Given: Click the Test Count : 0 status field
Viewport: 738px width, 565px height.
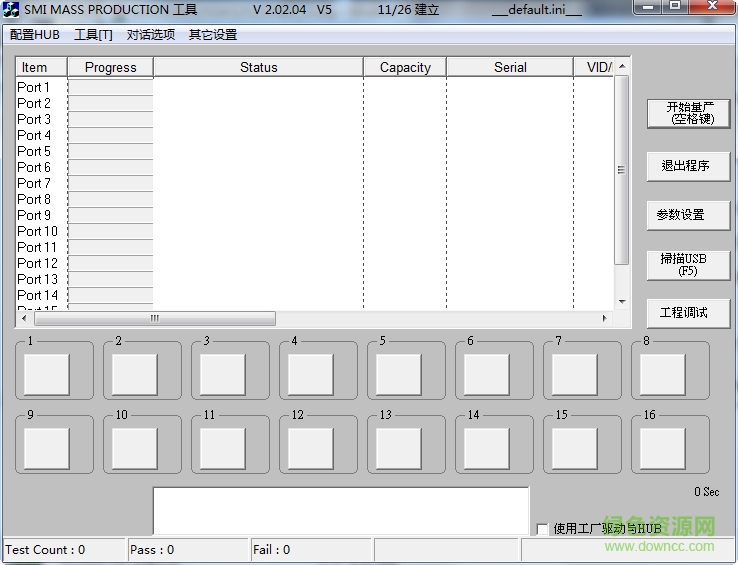Looking at the screenshot, I should pyautogui.click(x=64, y=549).
